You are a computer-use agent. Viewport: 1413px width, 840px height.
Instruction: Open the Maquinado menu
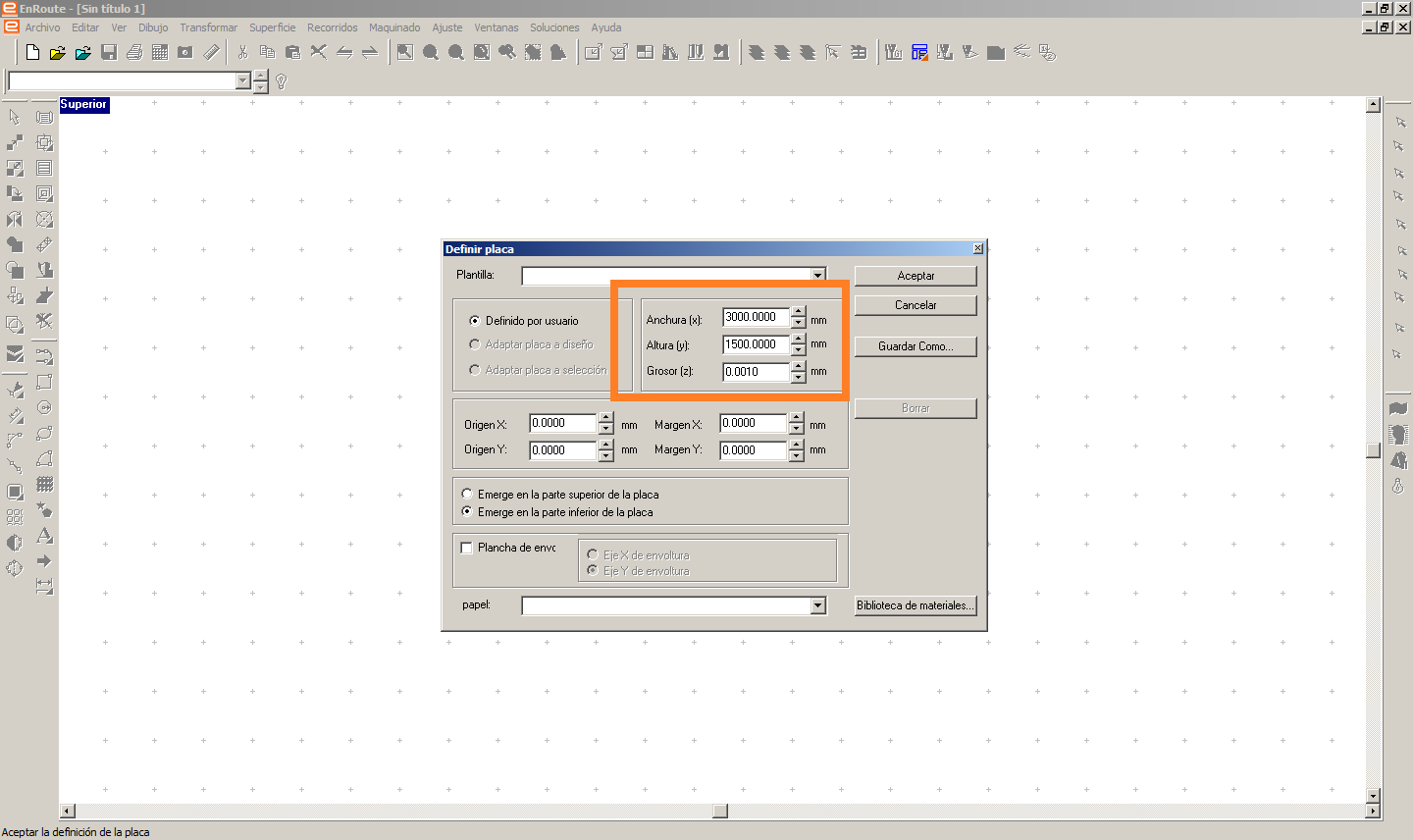click(x=394, y=27)
